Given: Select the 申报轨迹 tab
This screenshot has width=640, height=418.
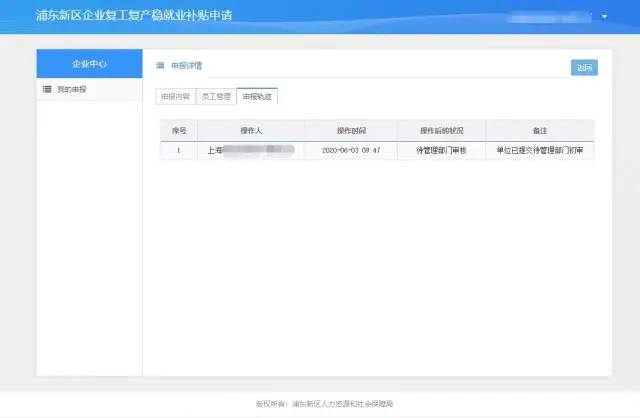Looking at the screenshot, I should [257, 97].
